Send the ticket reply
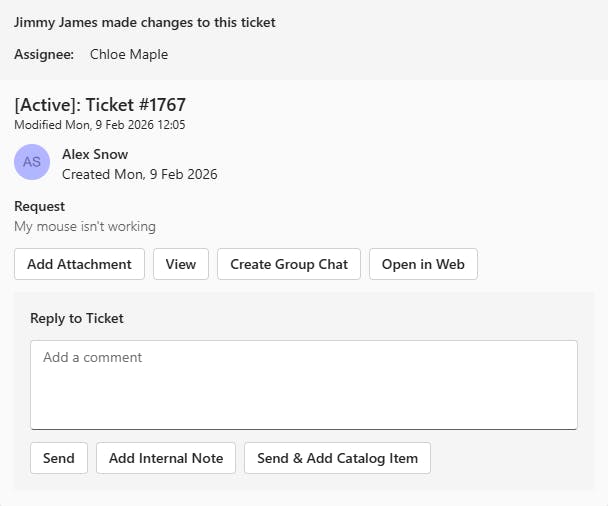The image size is (608, 506). point(59,458)
